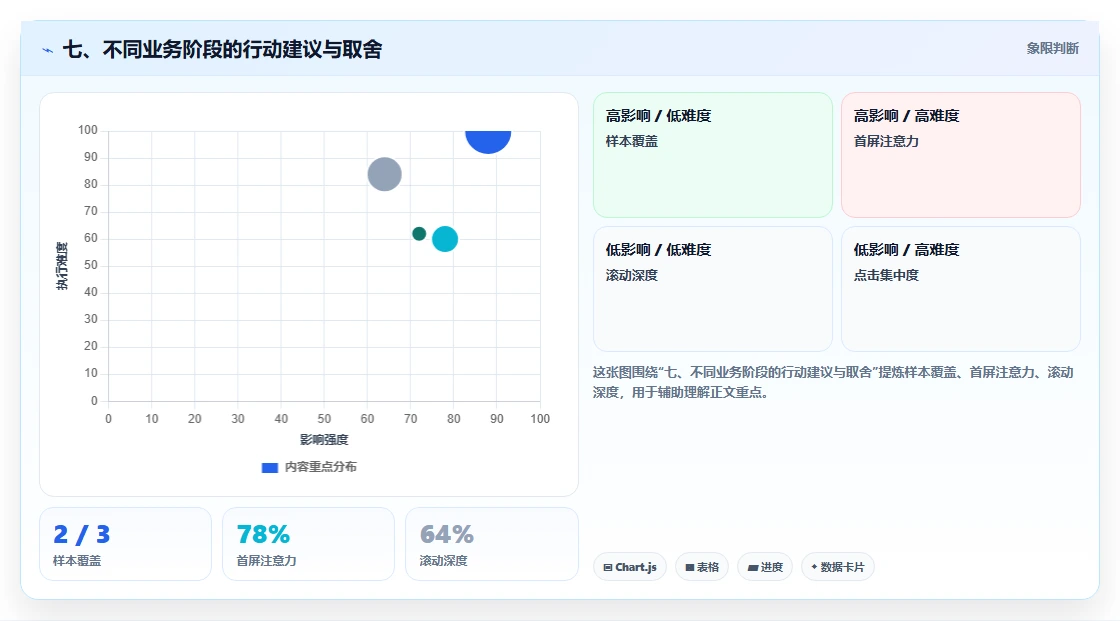Click the 滚动深度 text in quadrant card
1120x621 pixels.
tap(631, 275)
